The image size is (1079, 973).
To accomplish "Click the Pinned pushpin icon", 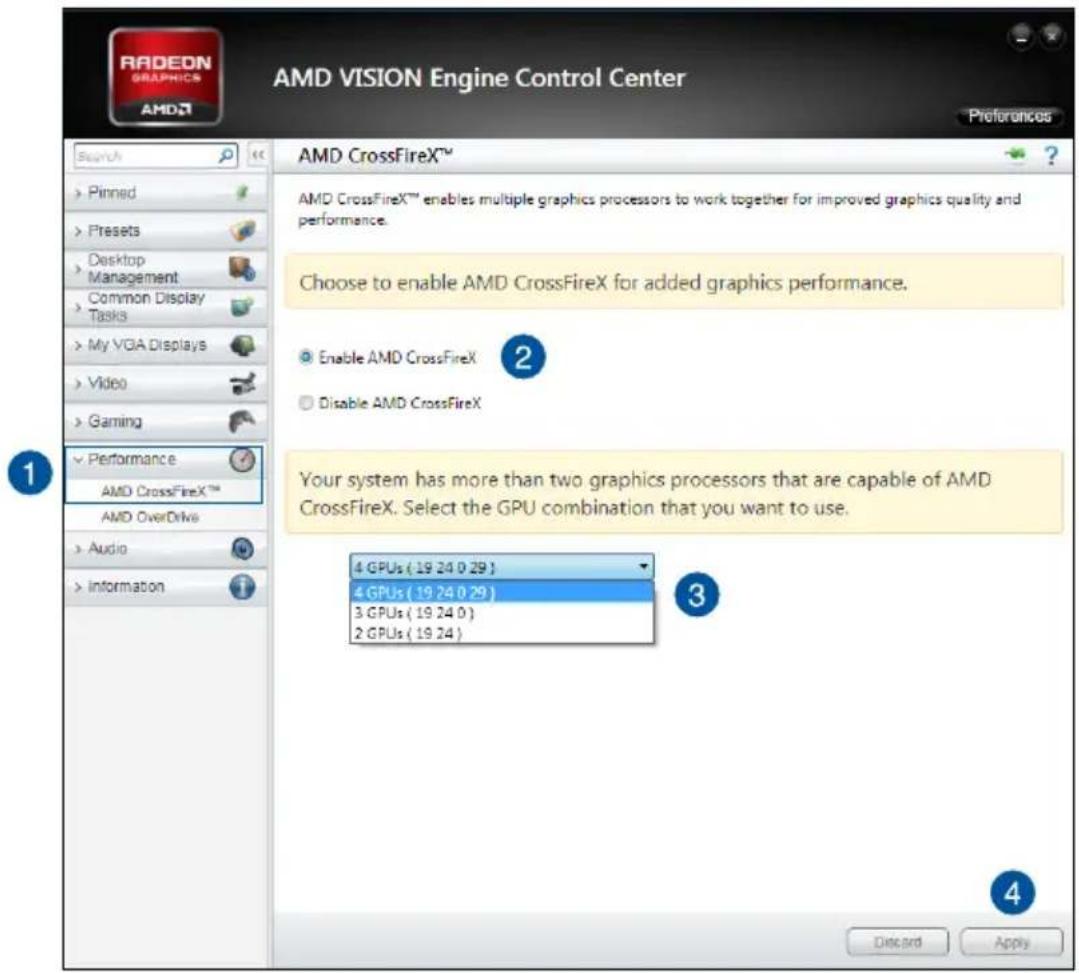I will [242, 193].
